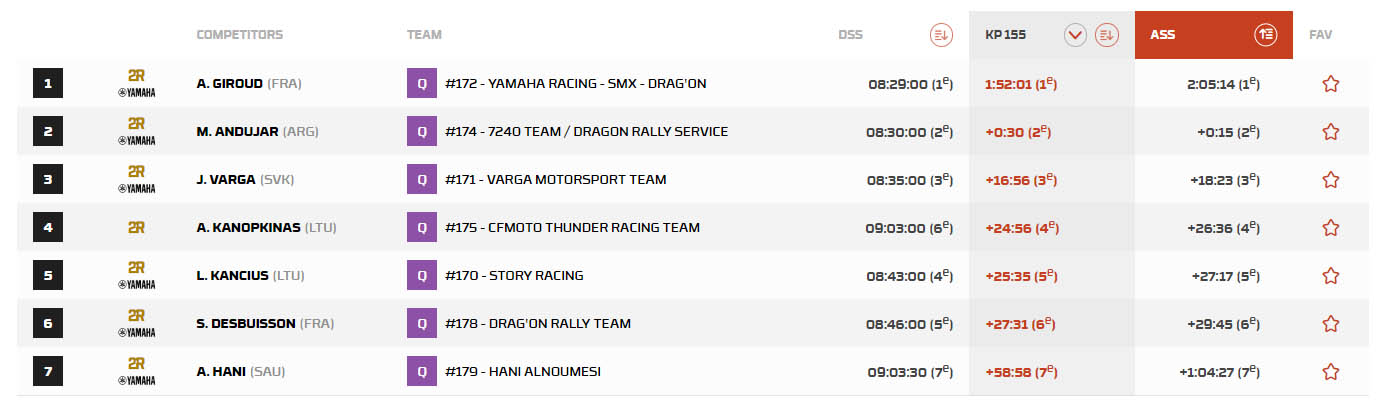Toggle favorite star for M. Andujar
Screen dimensions: 1378x406
click(x=1330, y=132)
